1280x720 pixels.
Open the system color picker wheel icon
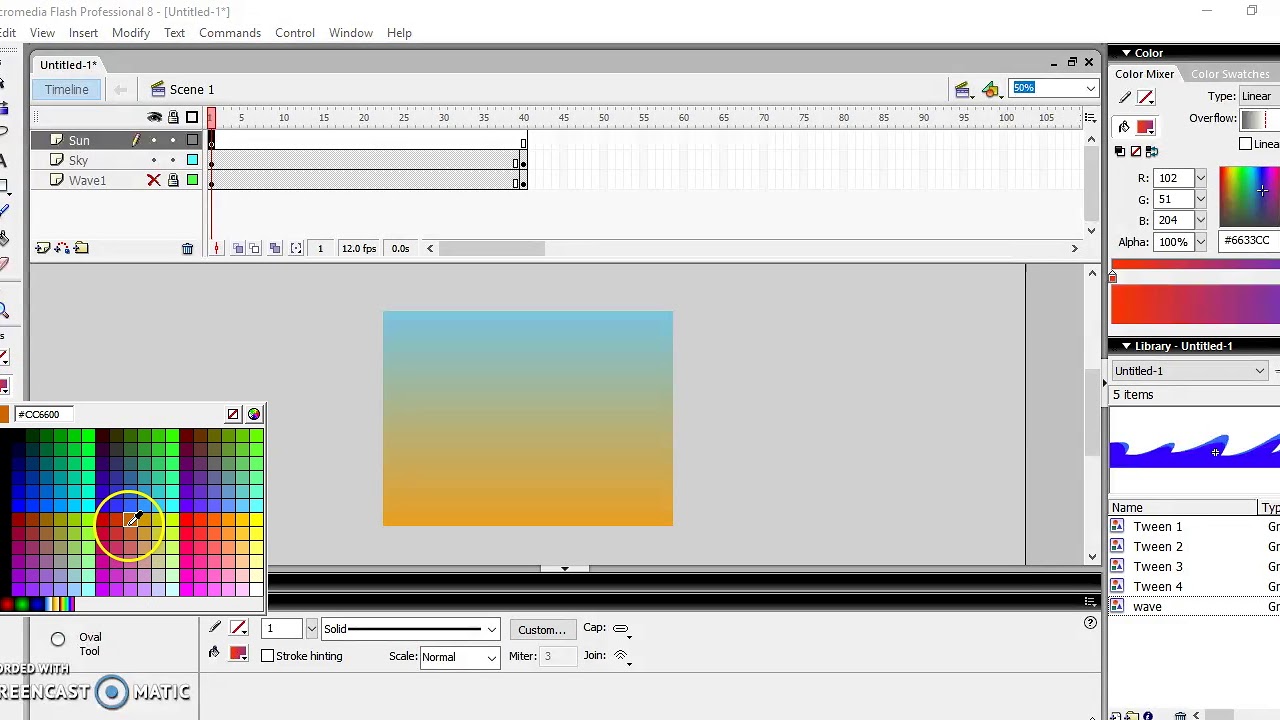[x=254, y=414]
